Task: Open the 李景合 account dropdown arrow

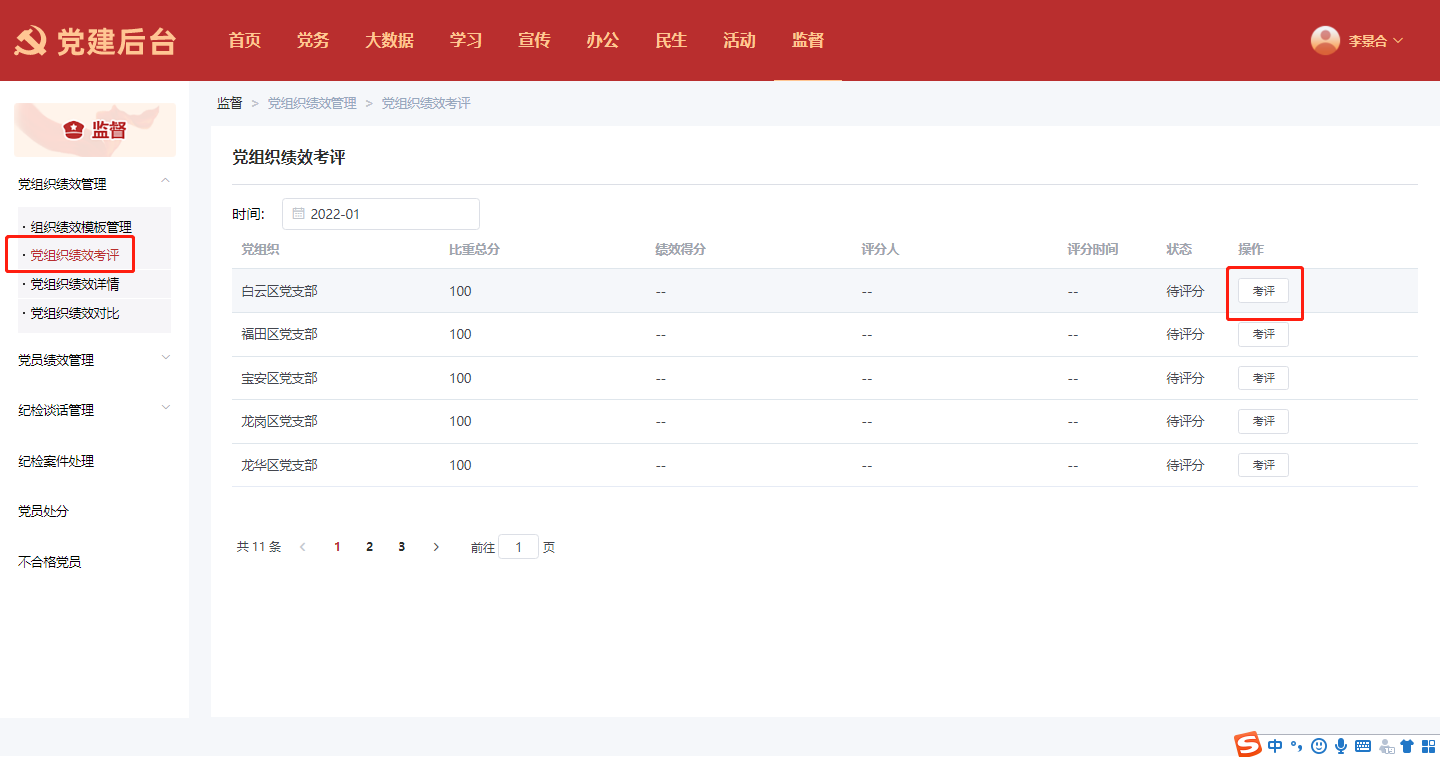Action: tap(1398, 41)
